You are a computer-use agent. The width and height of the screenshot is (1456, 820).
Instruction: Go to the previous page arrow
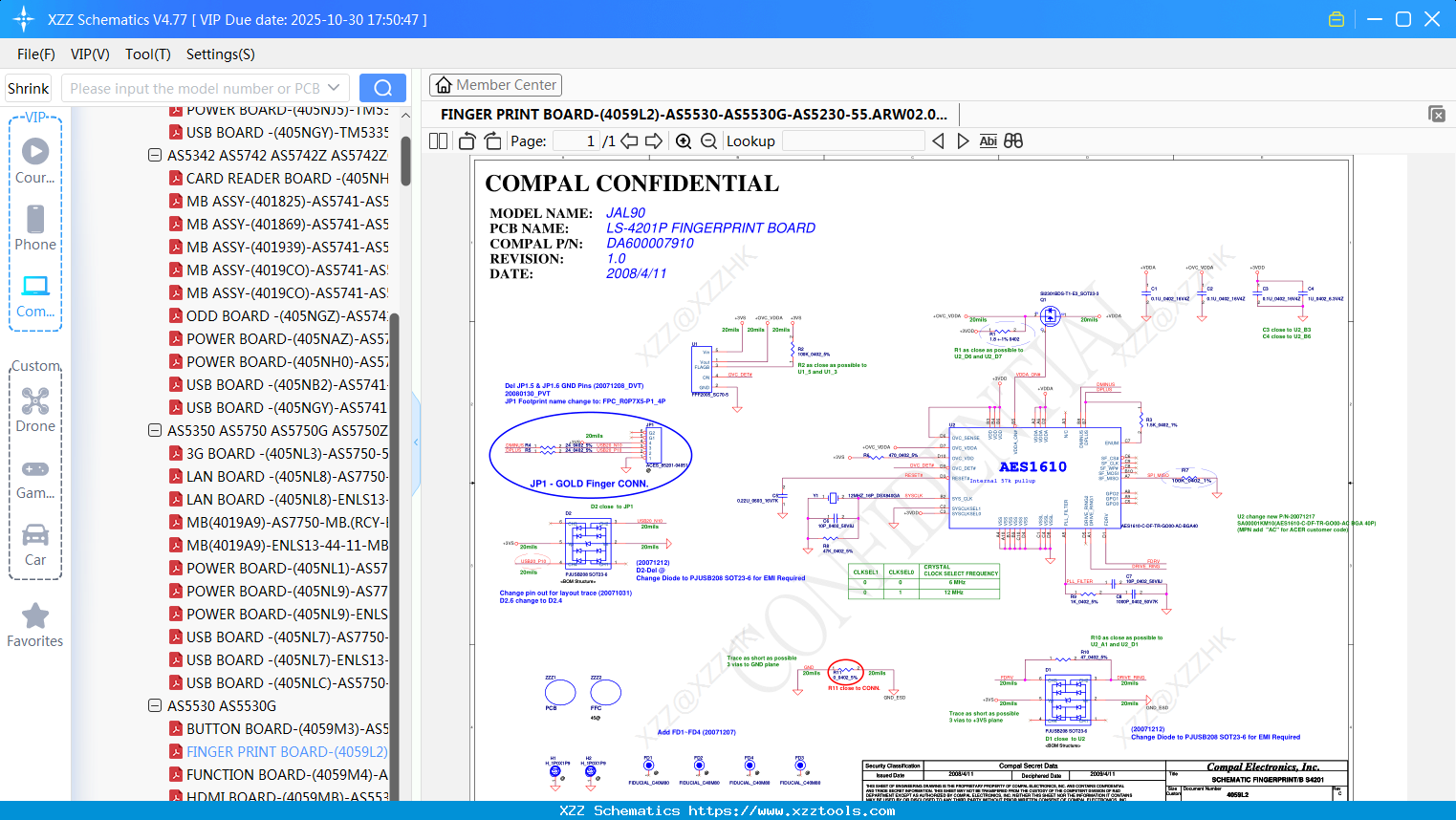pyautogui.click(x=629, y=140)
